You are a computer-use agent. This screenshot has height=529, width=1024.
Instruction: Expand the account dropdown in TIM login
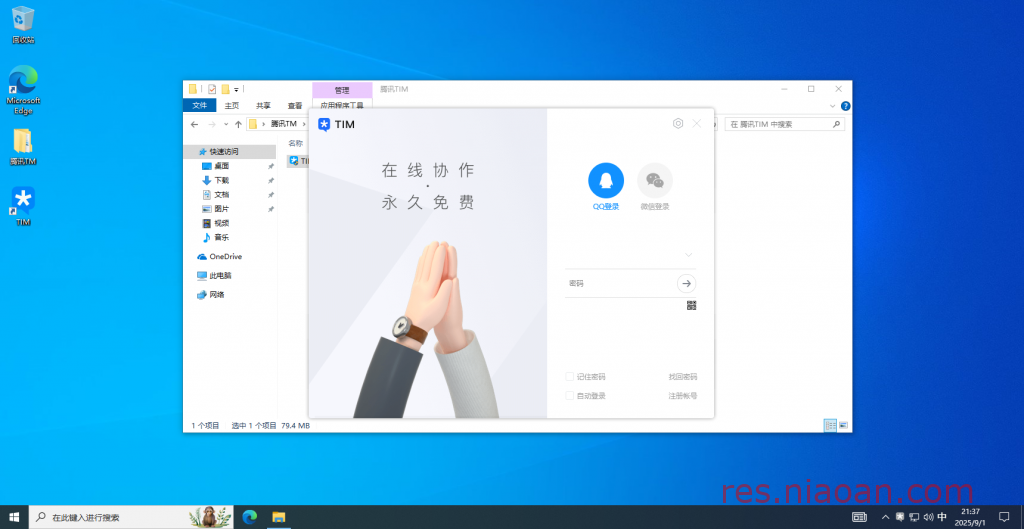(x=688, y=255)
